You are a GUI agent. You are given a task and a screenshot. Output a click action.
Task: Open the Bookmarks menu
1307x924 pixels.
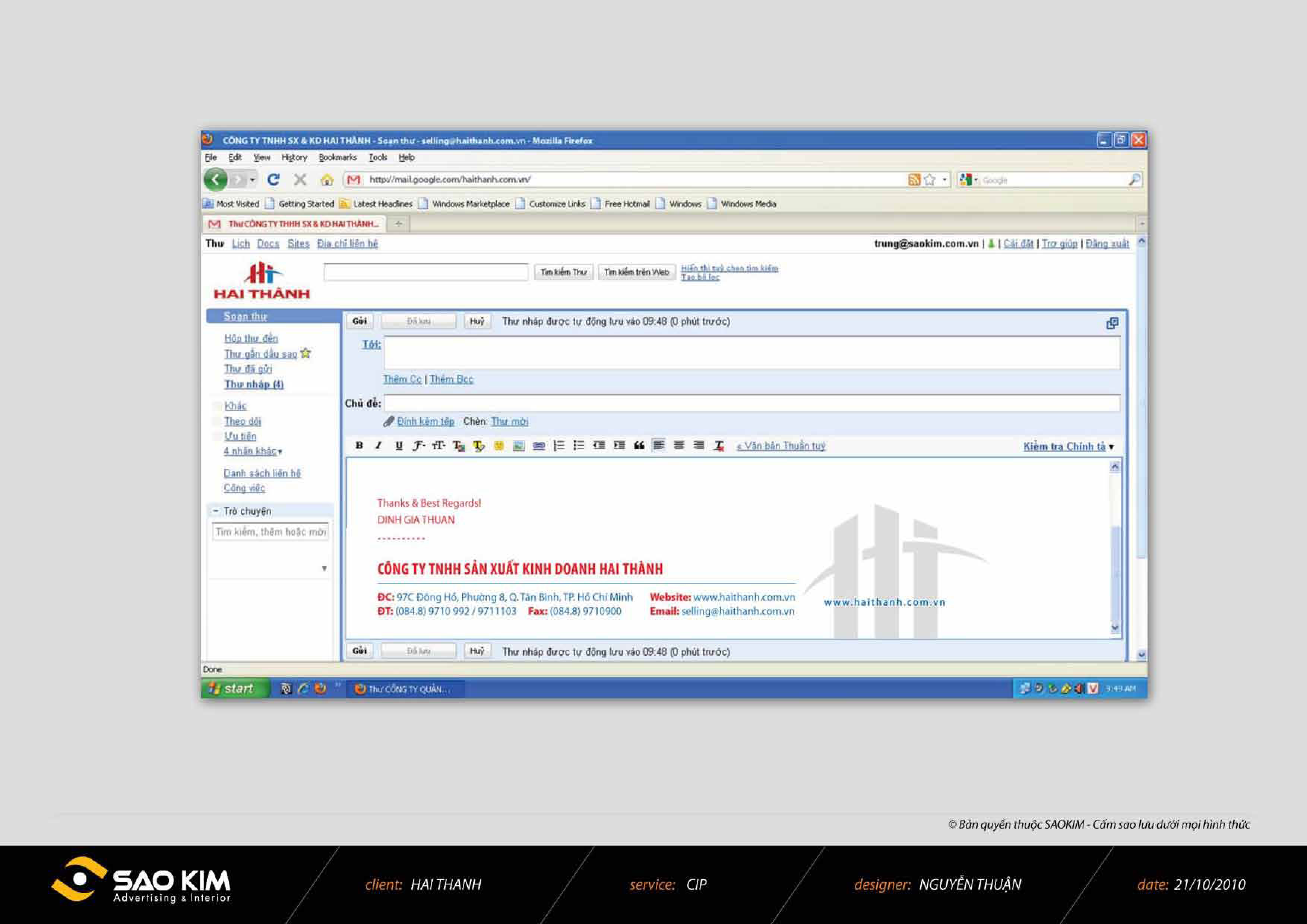pos(338,158)
